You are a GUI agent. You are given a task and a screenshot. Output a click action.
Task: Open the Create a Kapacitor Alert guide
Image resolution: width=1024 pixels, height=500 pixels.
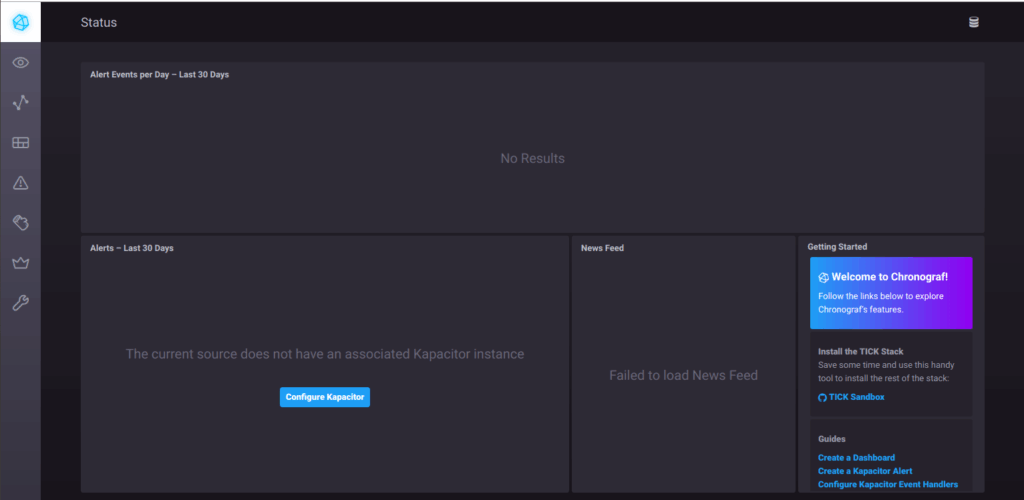click(865, 471)
